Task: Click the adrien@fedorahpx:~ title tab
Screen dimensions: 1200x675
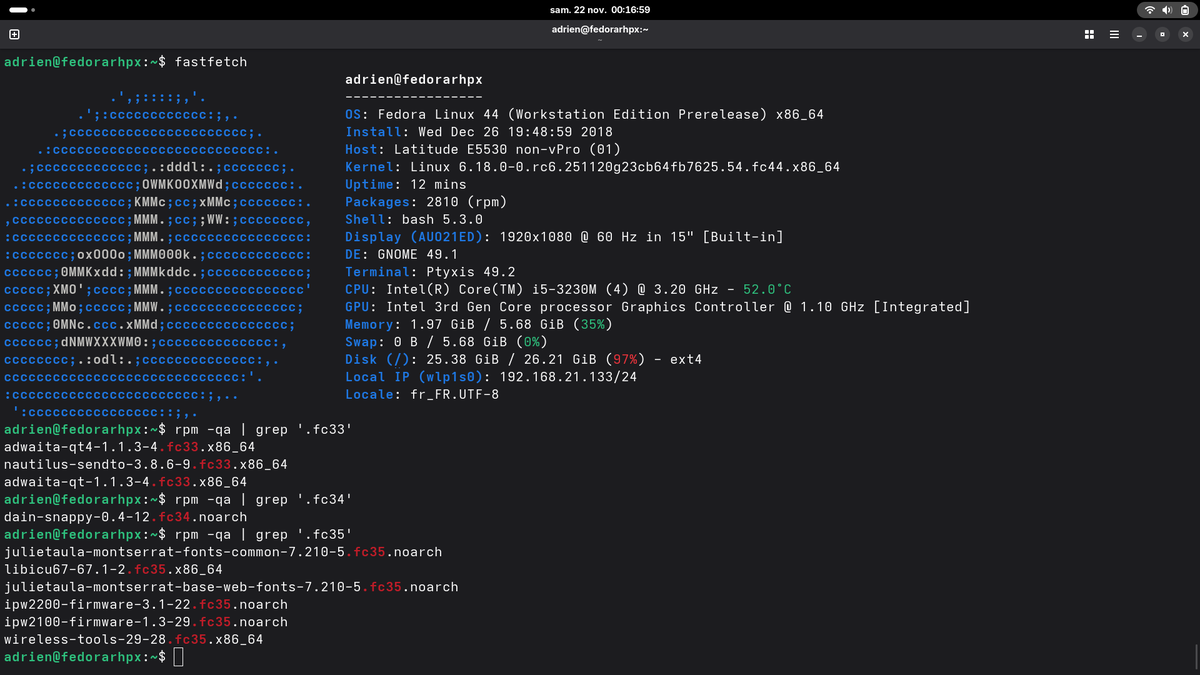Action: click(x=600, y=29)
